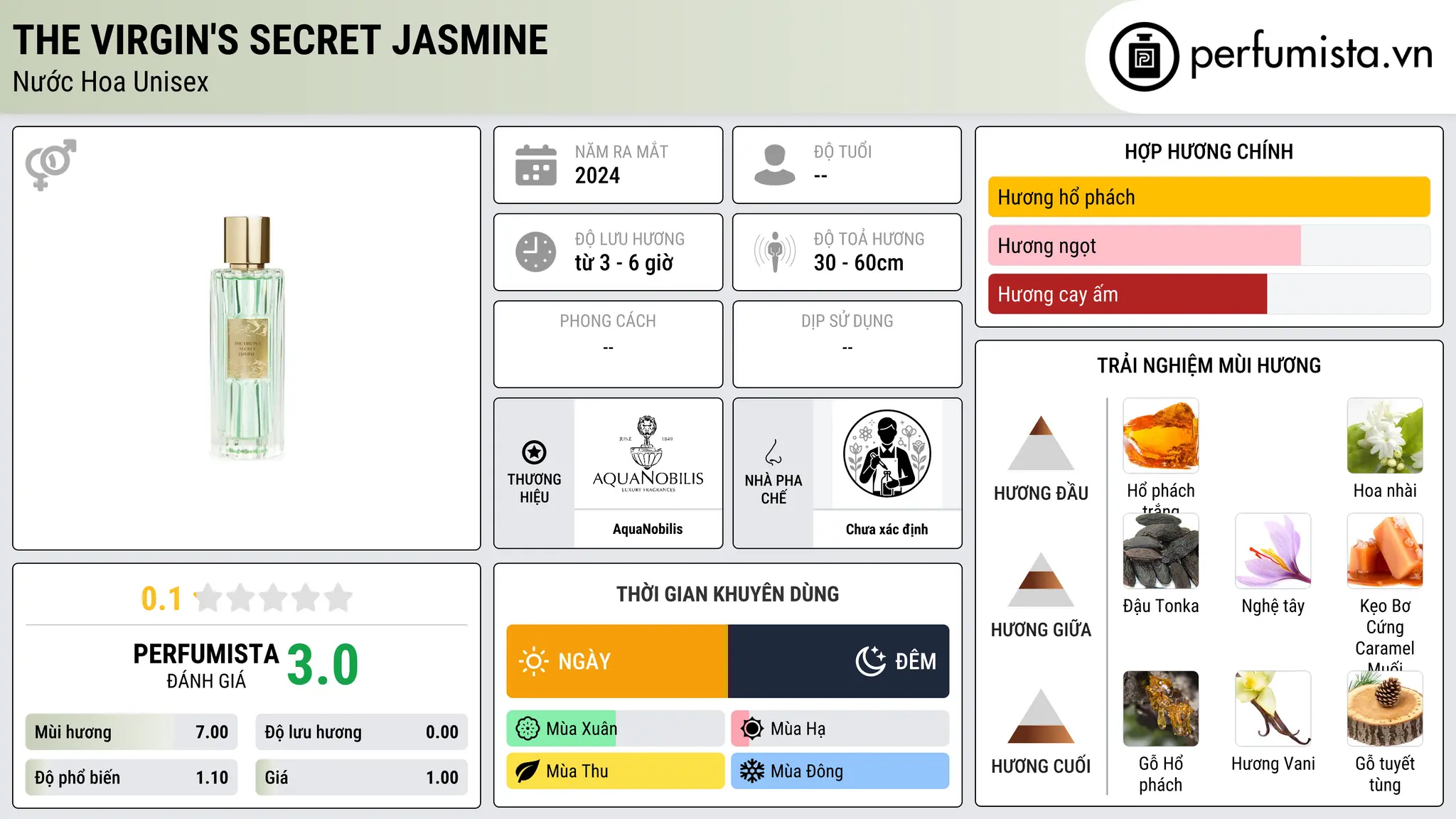This screenshot has width=1456, height=819.
Task: Click the user rating value 0.1
Action: coord(161,599)
